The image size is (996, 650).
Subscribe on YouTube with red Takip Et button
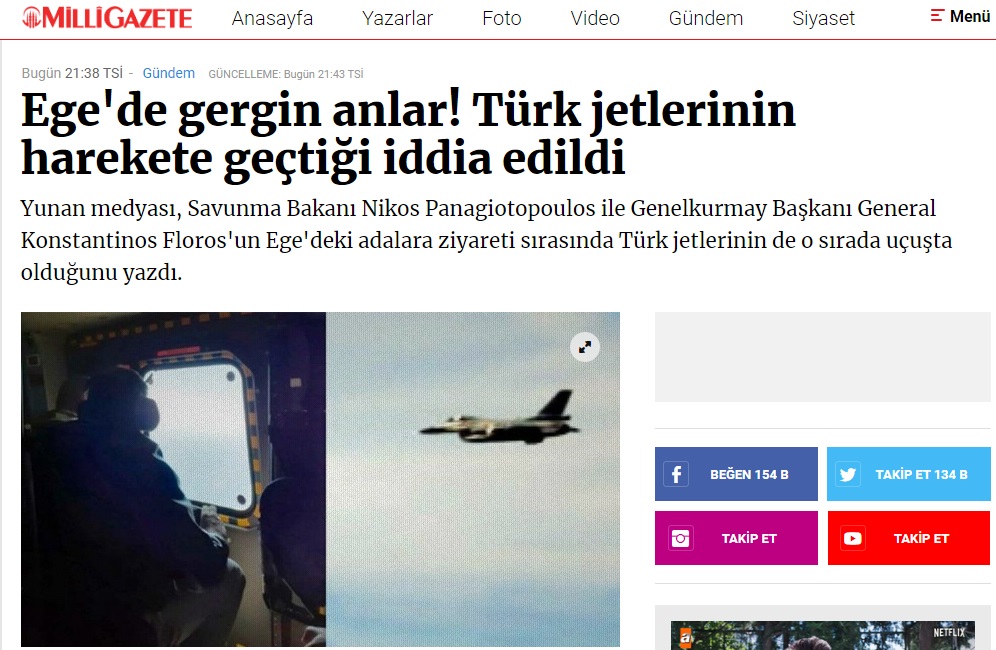coord(908,538)
